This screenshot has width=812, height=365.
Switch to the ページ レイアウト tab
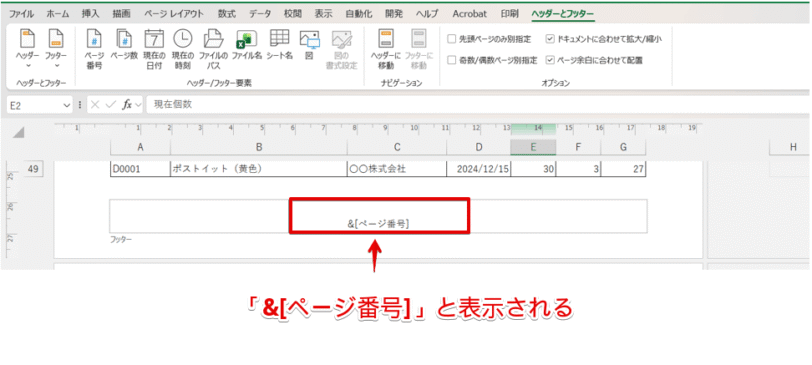coord(174,14)
